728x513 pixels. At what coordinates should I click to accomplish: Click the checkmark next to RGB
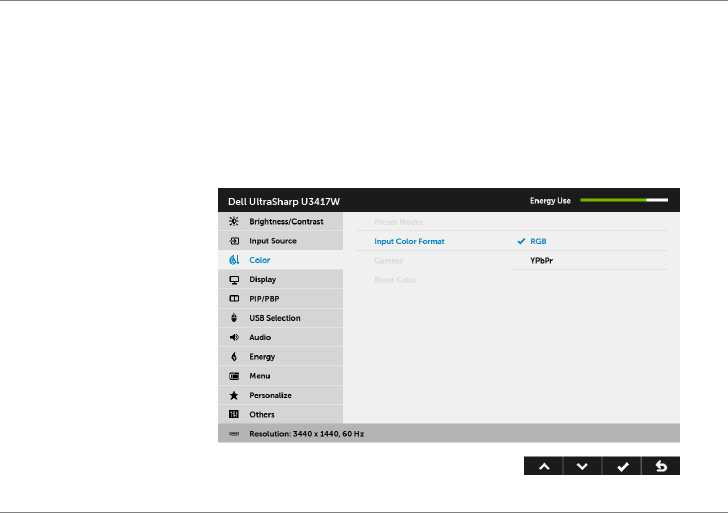click(521, 241)
